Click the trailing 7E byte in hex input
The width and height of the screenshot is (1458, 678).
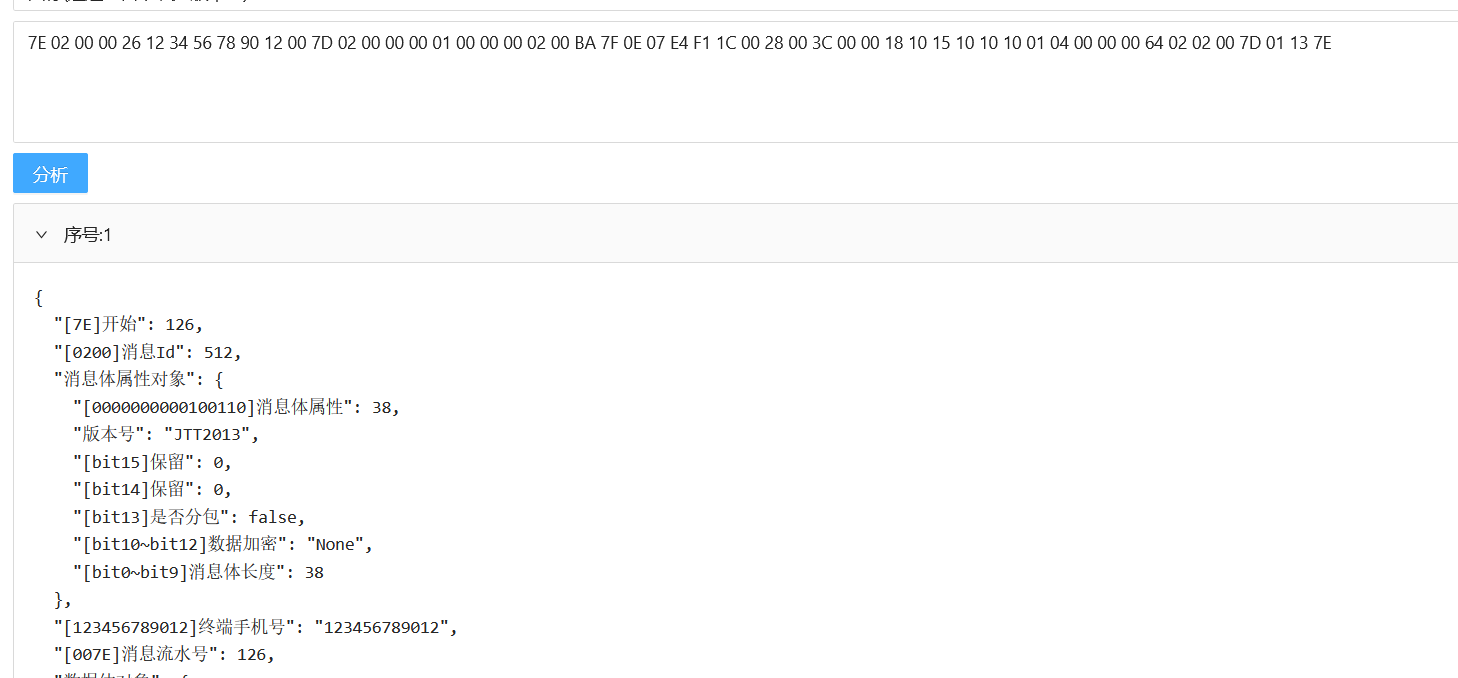[x=1321, y=43]
